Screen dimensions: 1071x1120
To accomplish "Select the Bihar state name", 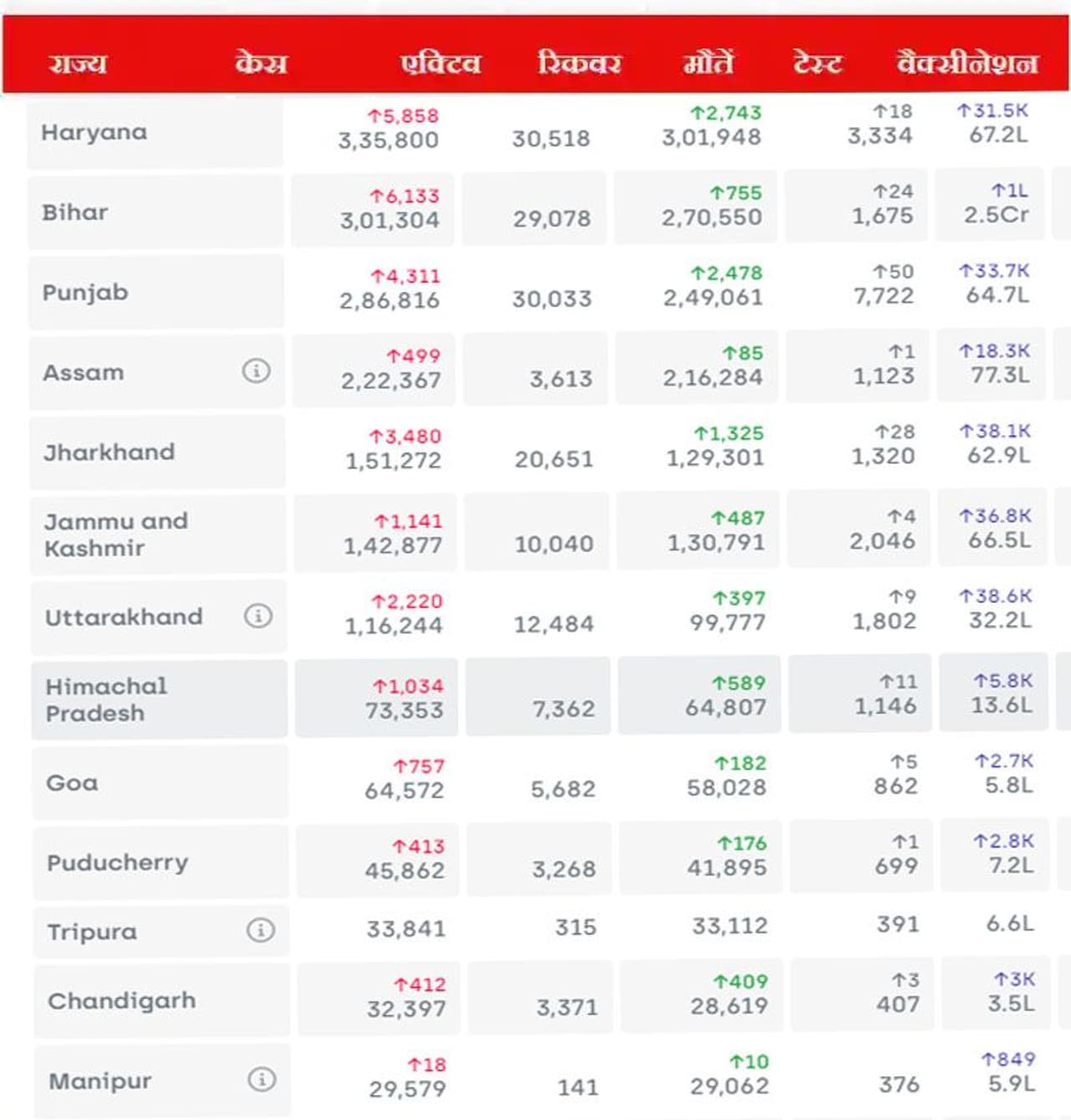I will pos(75,212).
